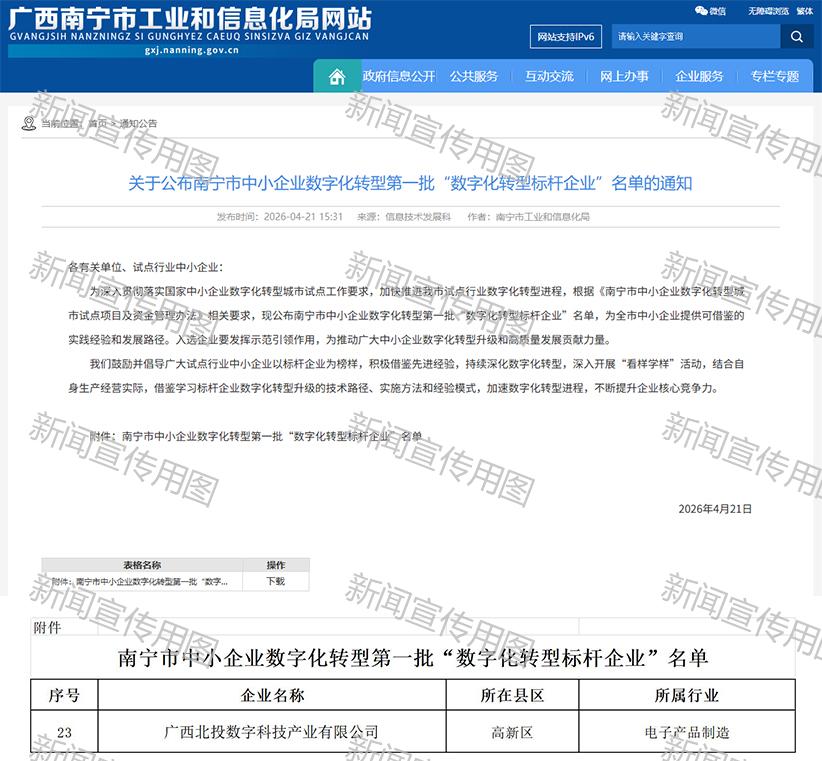Click the location pin breadcrumb icon
This screenshot has height=761, width=822.
click(28, 124)
